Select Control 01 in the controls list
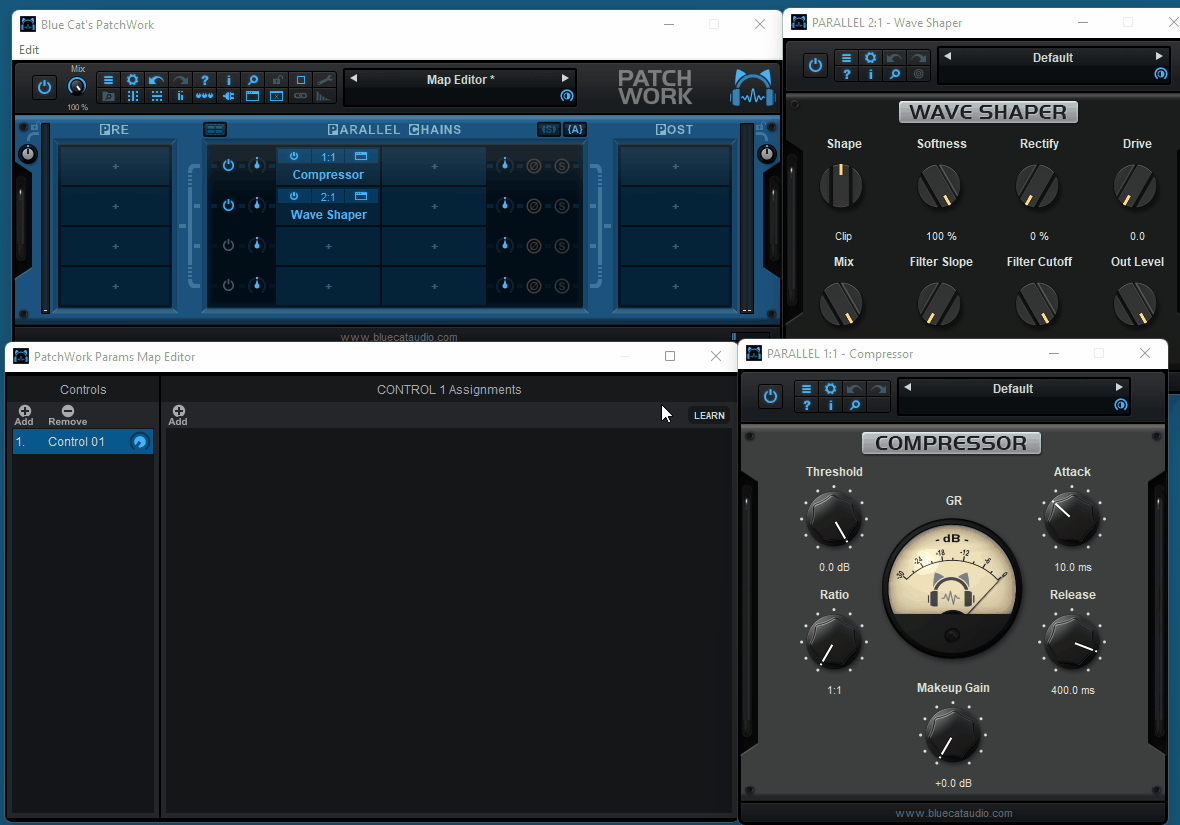 point(83,442)
